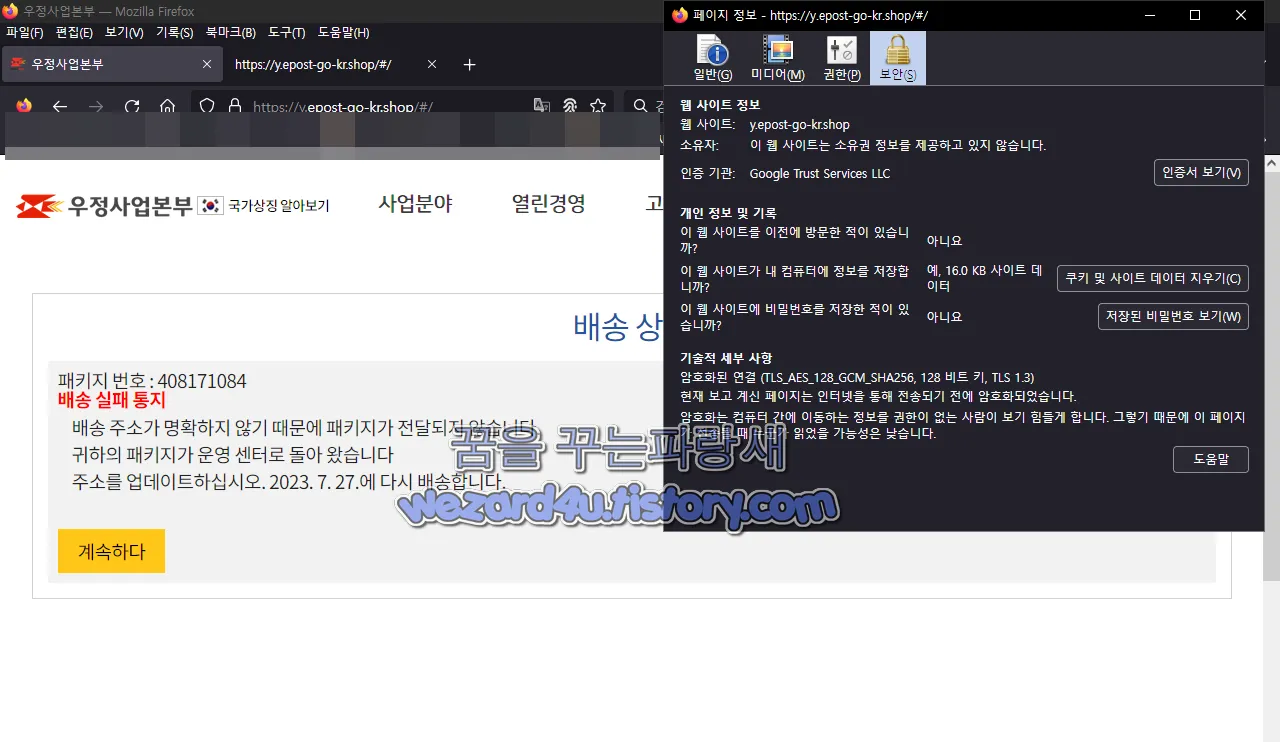Screen dimensions: 1280x742
Task: Click the tracking protection shield icon
Action: click(x=207, y=106)
